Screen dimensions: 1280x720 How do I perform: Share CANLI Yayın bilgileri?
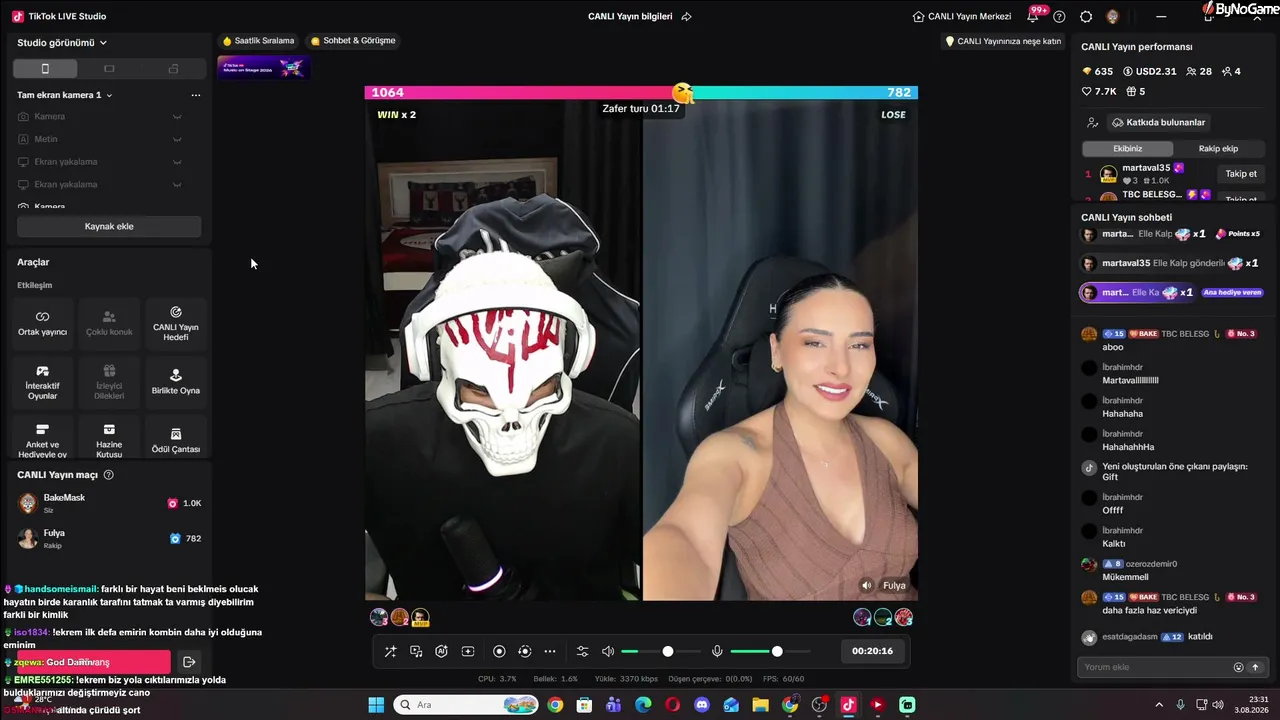click(686, 16)
